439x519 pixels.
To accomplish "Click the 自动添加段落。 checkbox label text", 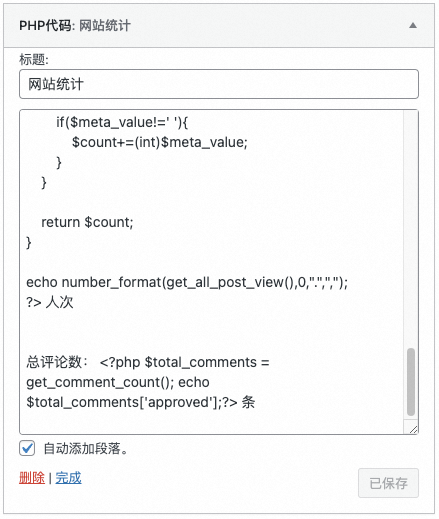I will coord(86,448).
